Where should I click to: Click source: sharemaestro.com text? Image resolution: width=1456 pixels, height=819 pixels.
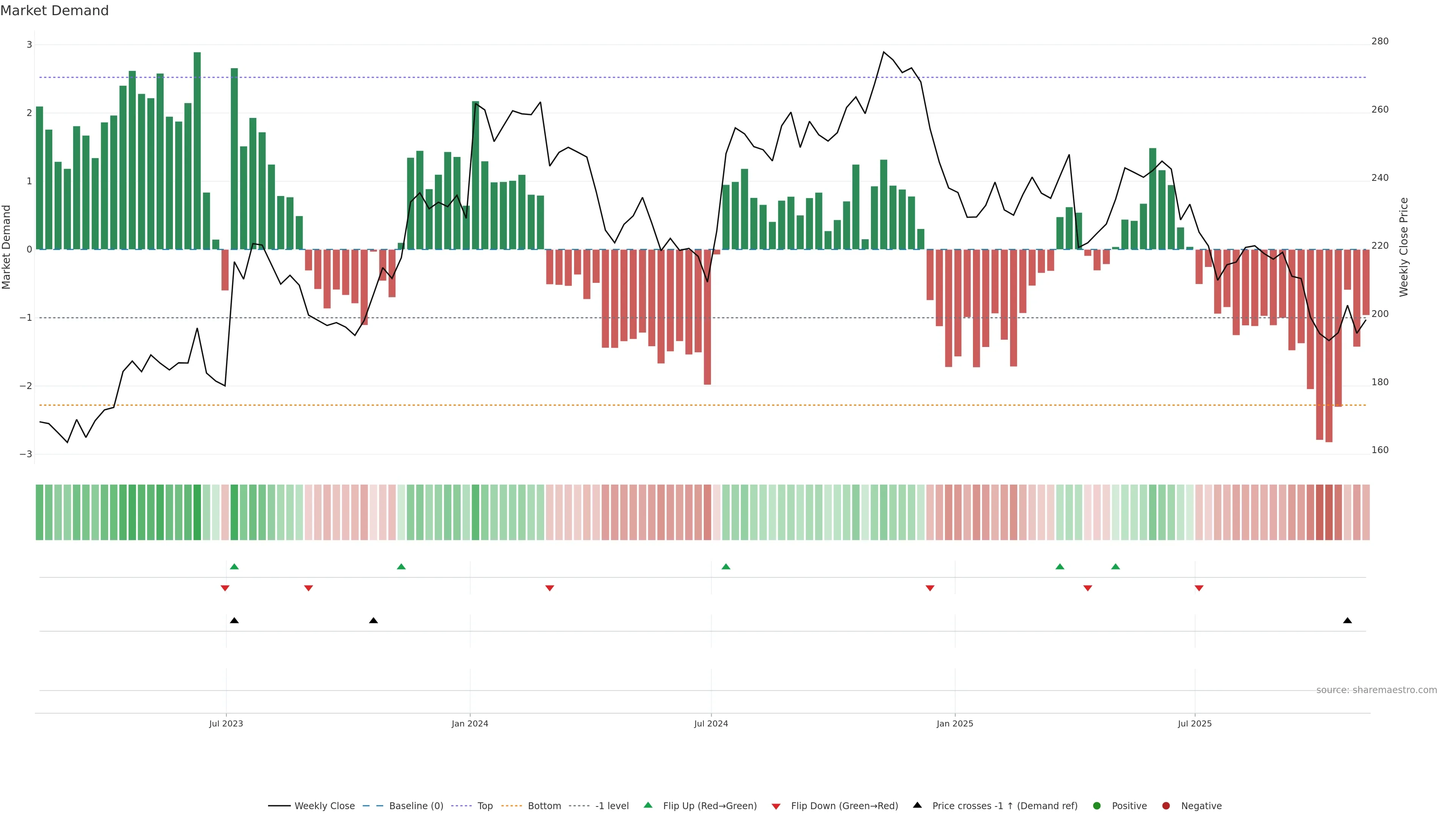(1376, 690)
